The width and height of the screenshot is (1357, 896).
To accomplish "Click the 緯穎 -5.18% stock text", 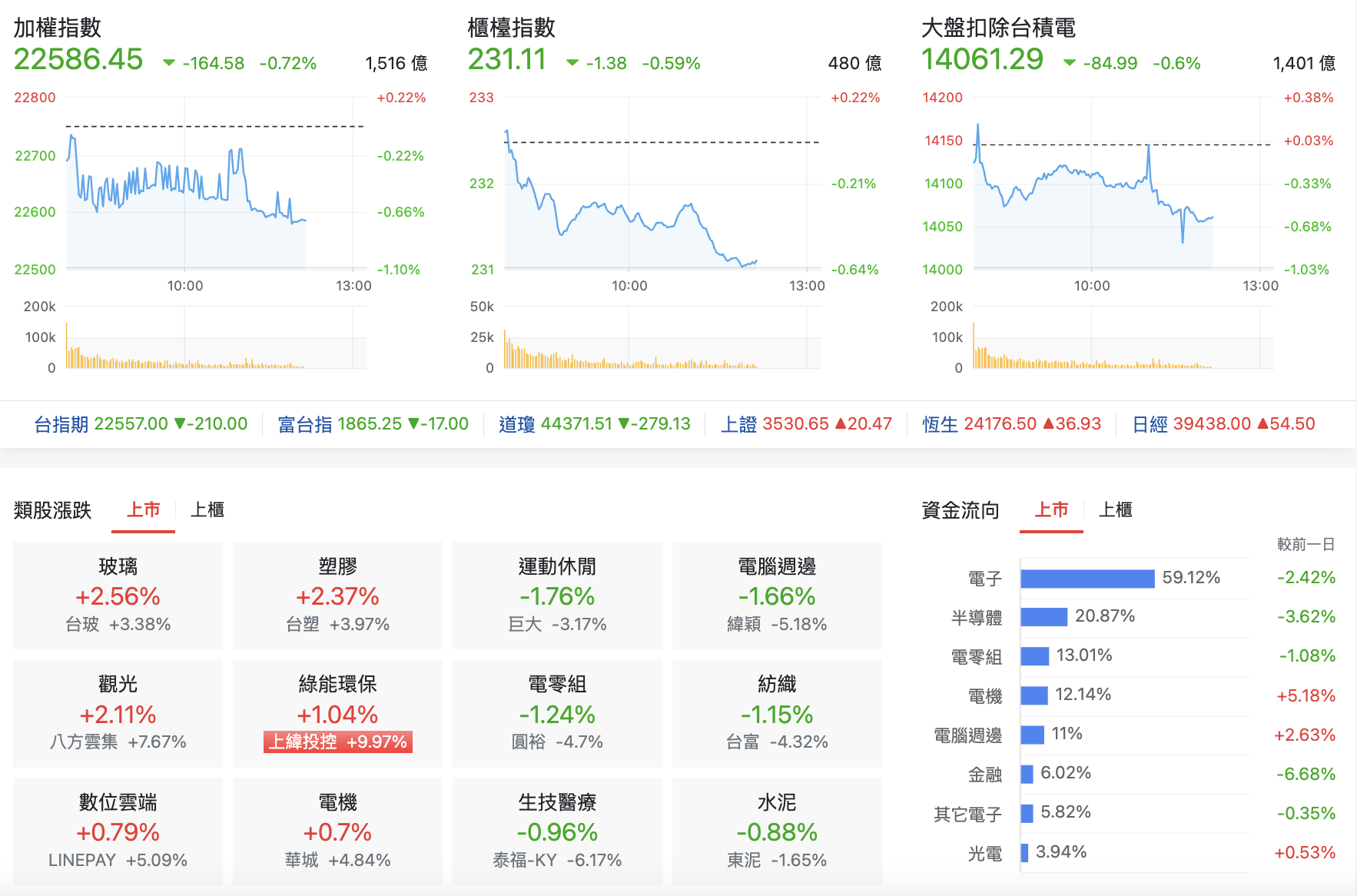I will pyautogui.click(x=777, y=624).
